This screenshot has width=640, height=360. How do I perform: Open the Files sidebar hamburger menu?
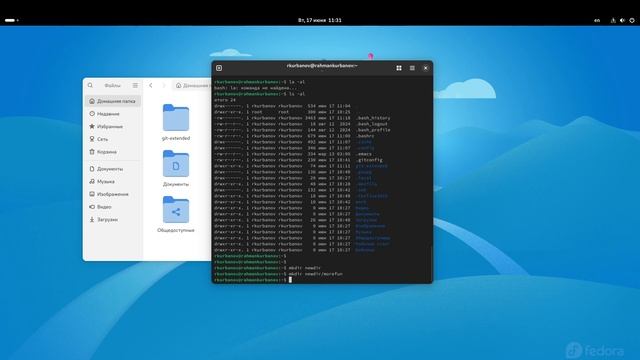[135, 85]
